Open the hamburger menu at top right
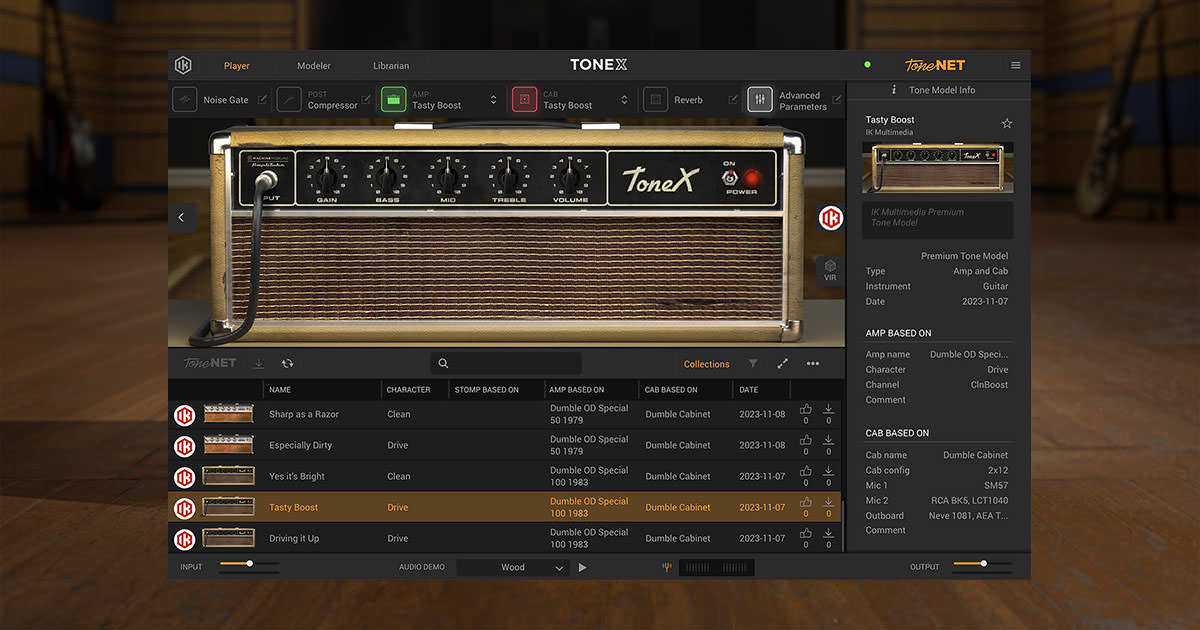The width and height of the screenshot is (1200, 630). [x=1016, y=66]
